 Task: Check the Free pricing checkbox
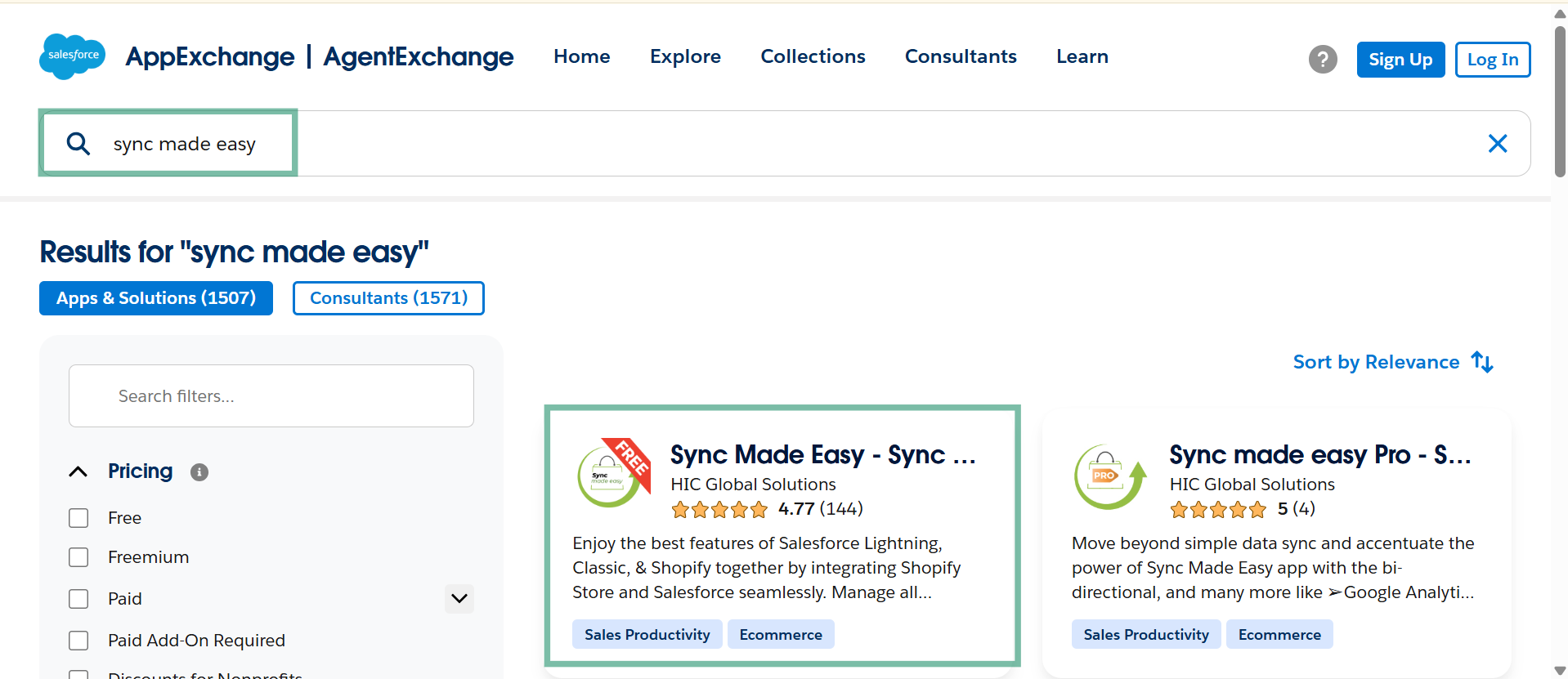[x=78, y=518]
